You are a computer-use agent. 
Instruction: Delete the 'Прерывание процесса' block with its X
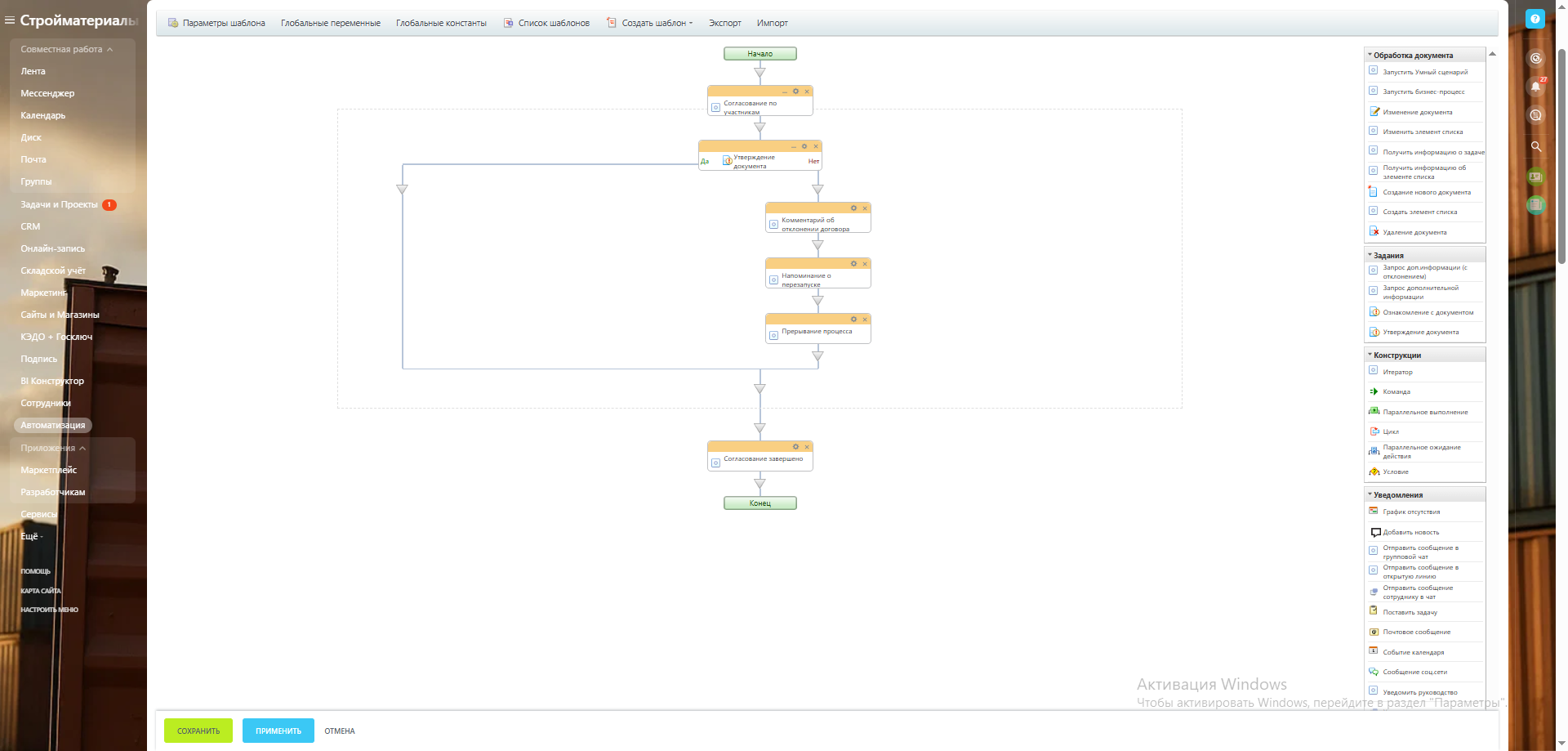click(x=865, y=320)
